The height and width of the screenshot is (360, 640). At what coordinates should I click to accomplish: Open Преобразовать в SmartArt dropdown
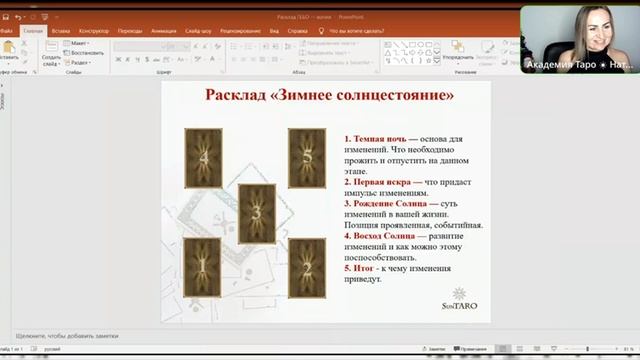click(337, 63)
